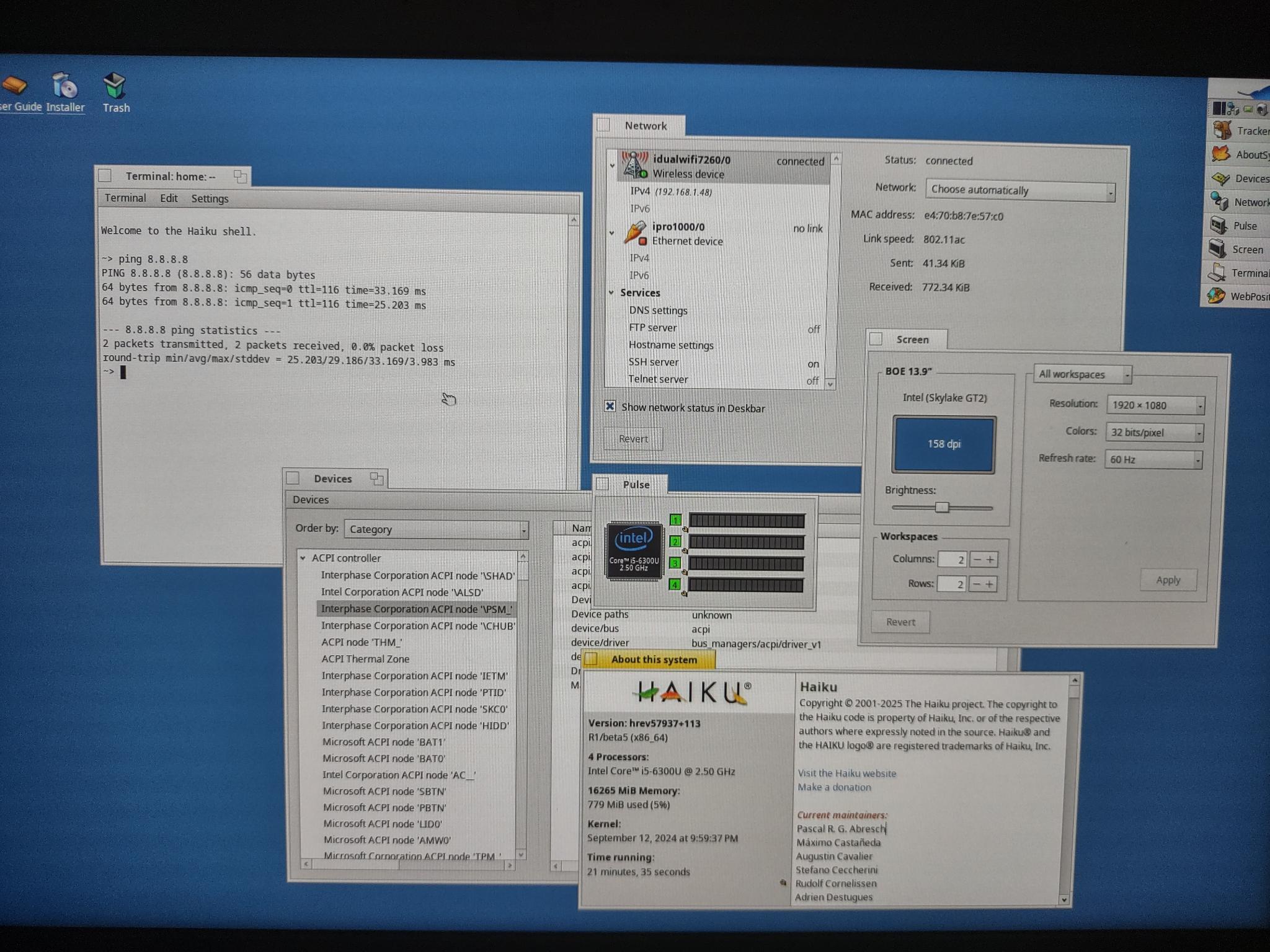Click the Visit the Haiku website link
The width and height of the screenshot is (1270, 952).
coord(846,773)
